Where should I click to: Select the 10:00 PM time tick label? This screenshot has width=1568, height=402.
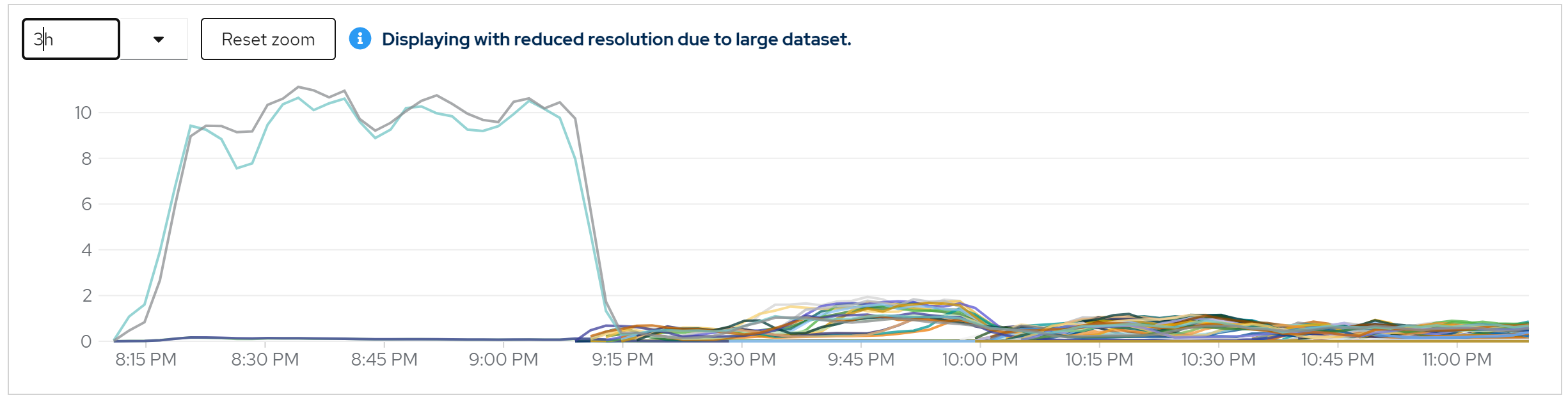pos(980,360)
